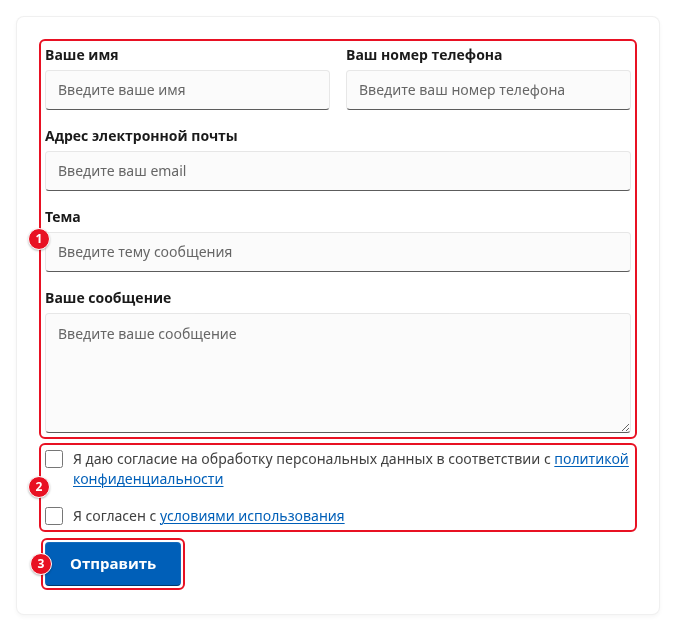Click the Отправить submit button
Screen dimensions: 676x630
click(113, 564)
